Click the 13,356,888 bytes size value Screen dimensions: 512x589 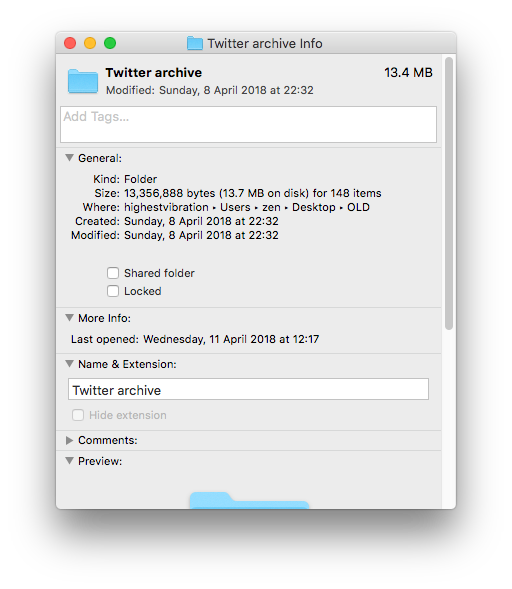click(x=252, y=193)
